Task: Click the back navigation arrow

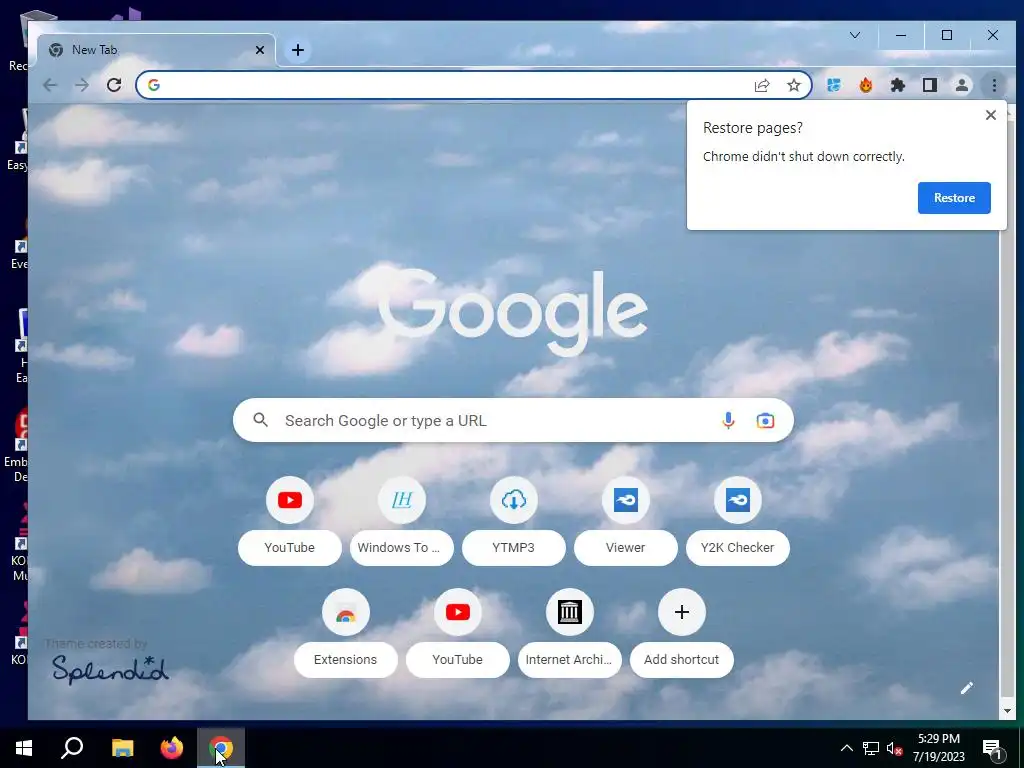Action: coord(50,85)
